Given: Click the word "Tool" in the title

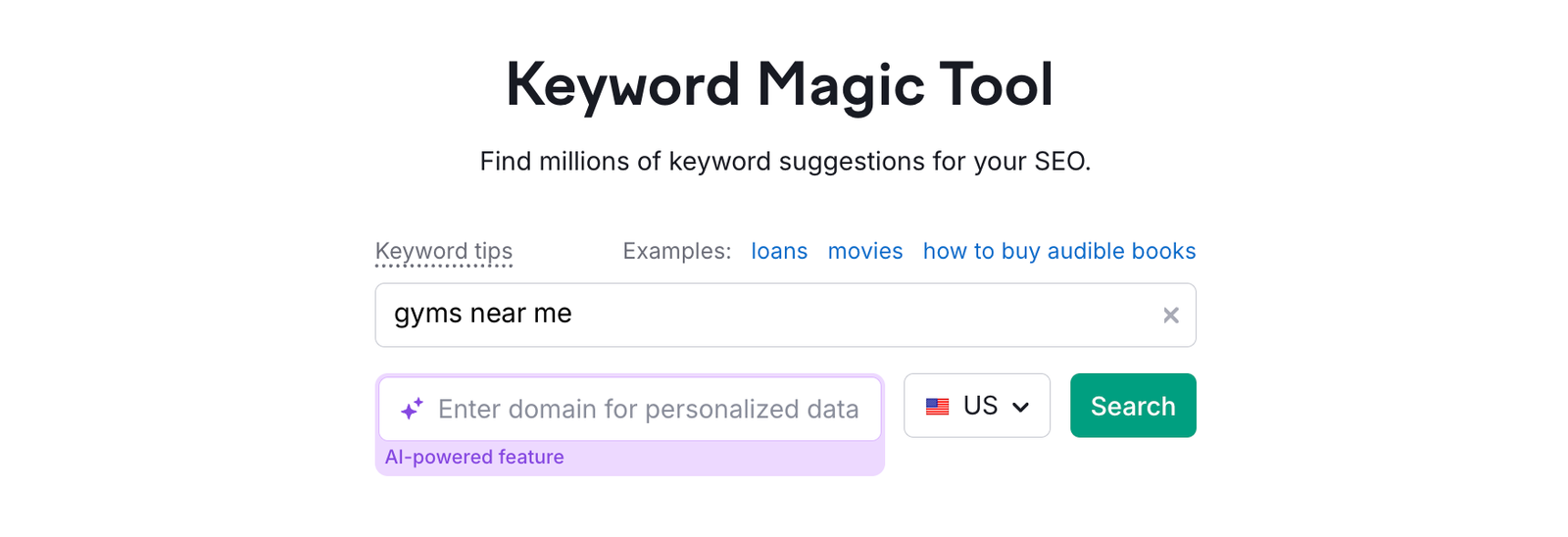Looking at the screenshot, I should tap(997, 84).
